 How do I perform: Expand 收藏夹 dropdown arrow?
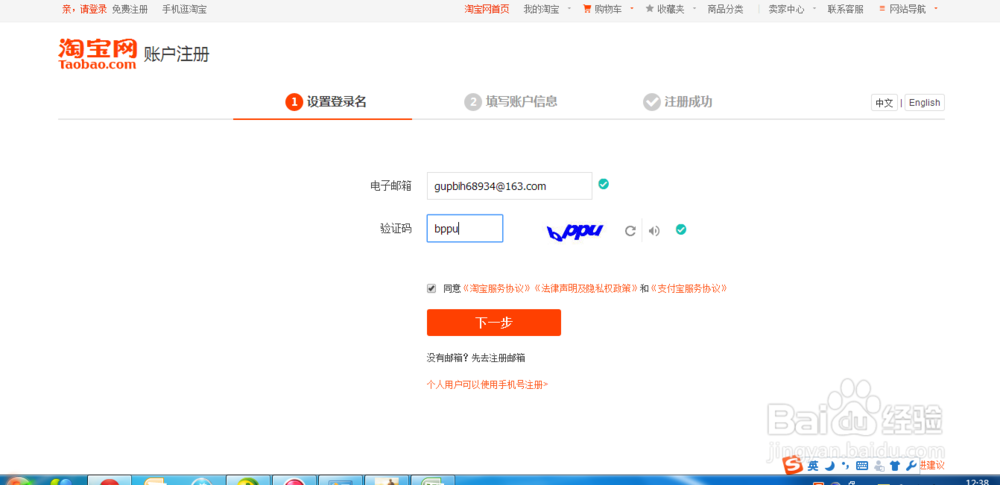tap(694, 9)
